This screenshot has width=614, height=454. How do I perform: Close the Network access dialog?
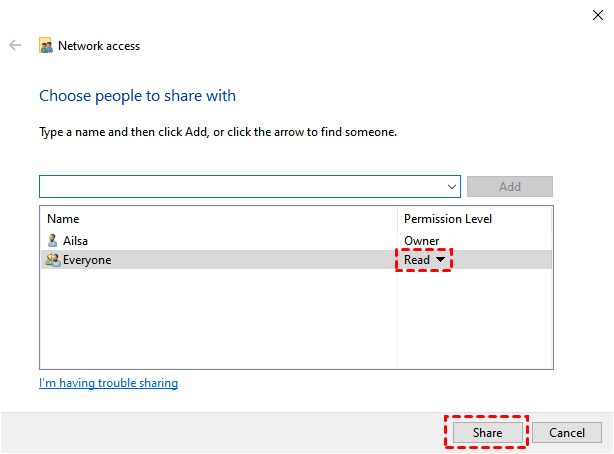(x=597, y=14)
